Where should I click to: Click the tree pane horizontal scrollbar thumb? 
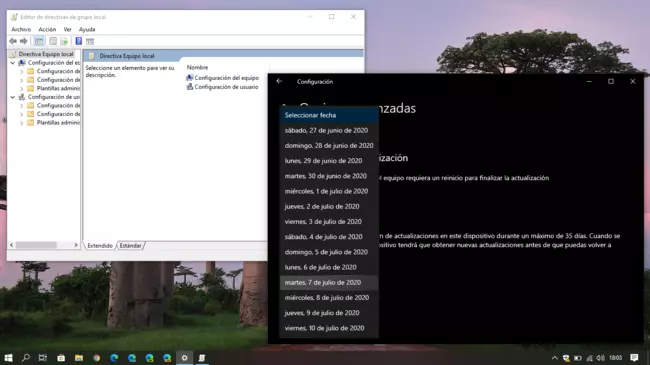coord(36,245)
